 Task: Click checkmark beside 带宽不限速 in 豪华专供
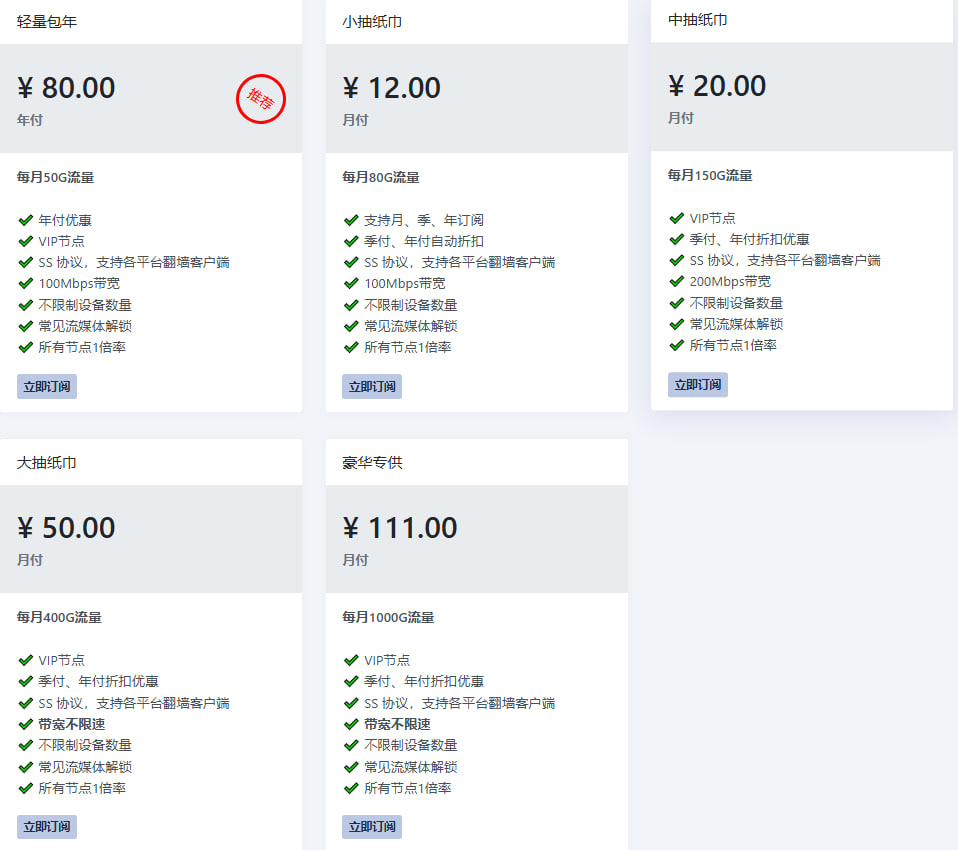[x=351, y=724]
